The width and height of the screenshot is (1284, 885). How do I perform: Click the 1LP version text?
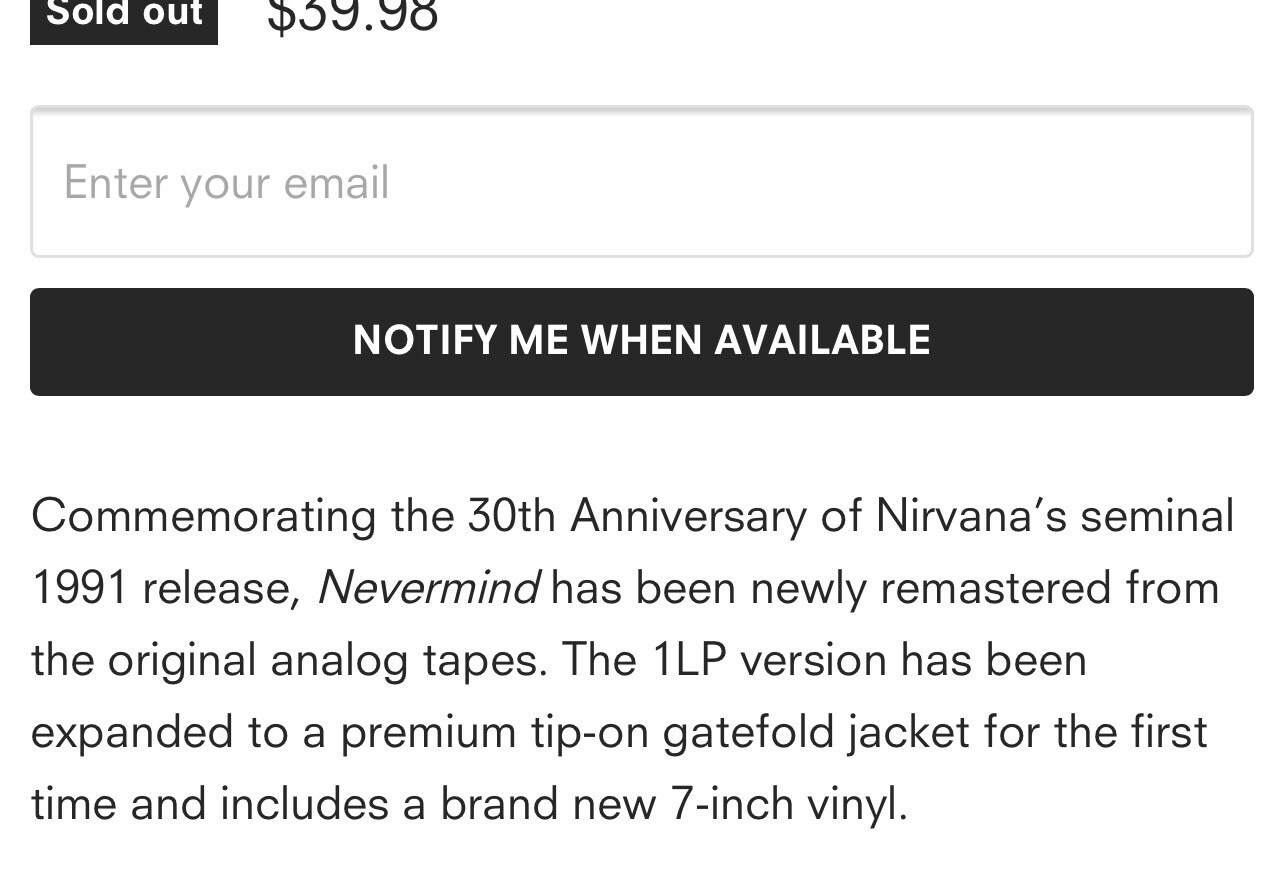point(769,660)
